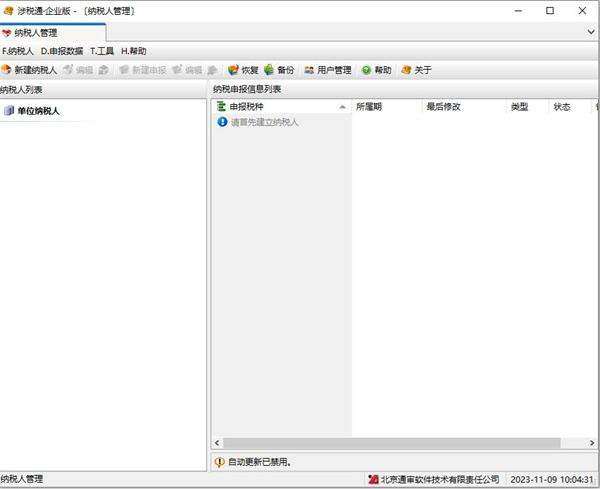The height and width of the screenshot is (489, 600).
Task: Open the F.纳税人 menu
Action: [x=18, y=51]
